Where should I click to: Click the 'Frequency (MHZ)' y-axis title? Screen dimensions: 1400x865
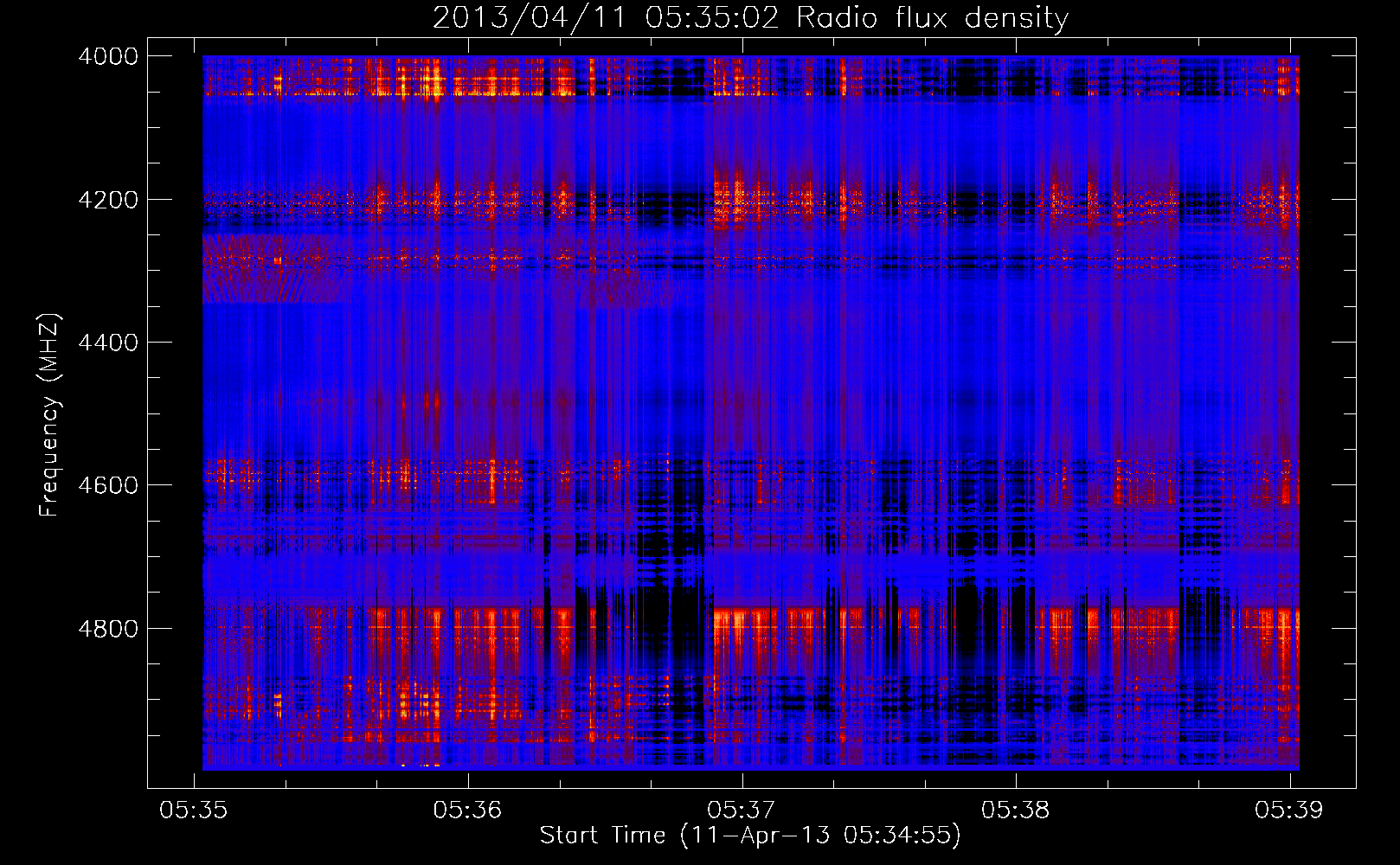click(50, 415)
